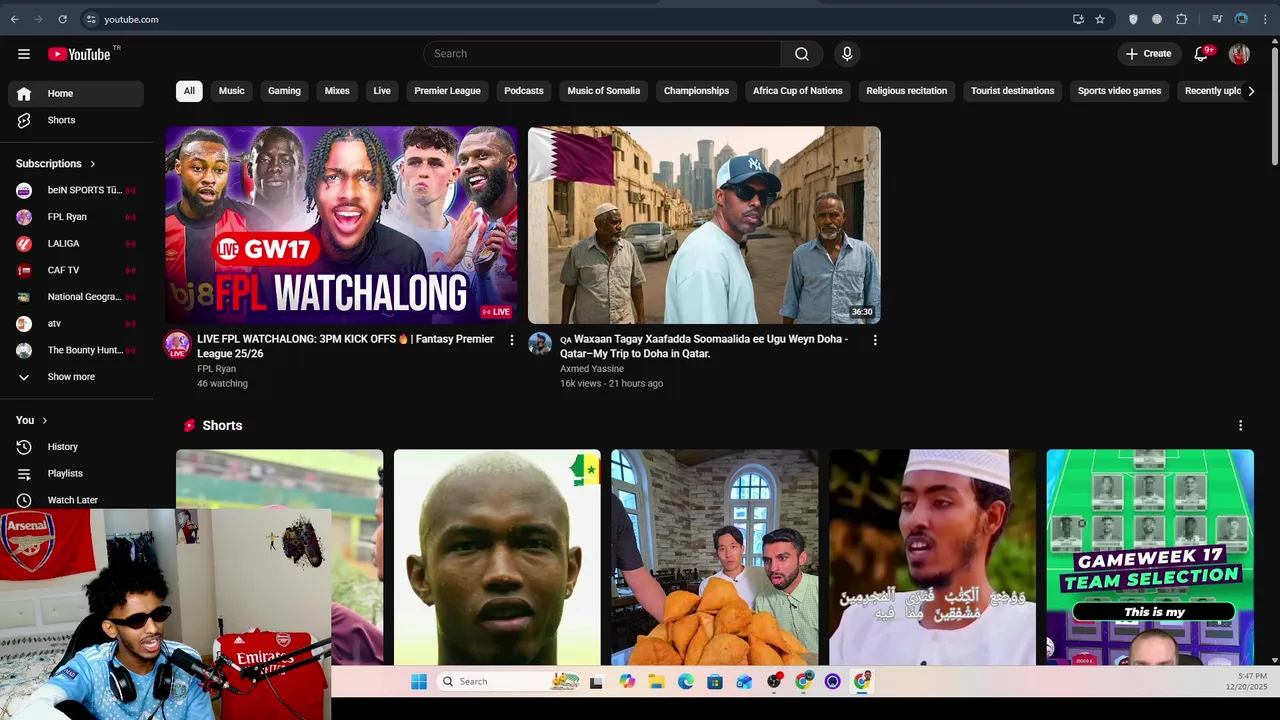Screen dimensions: 1280x720
Task: Select the Podcasts filter chip
Action: (524, 91)
